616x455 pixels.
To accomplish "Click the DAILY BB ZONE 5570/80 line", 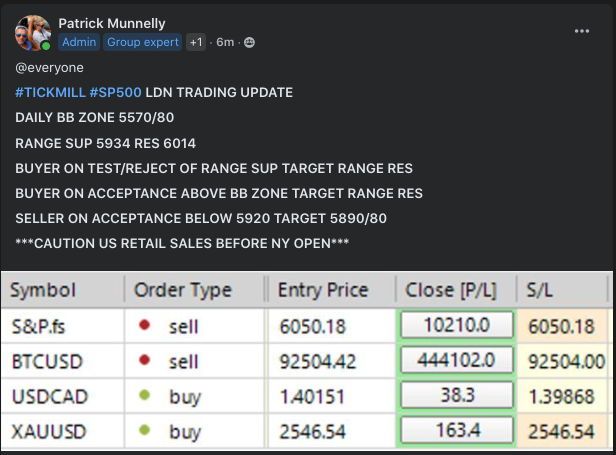I will 94,117.
